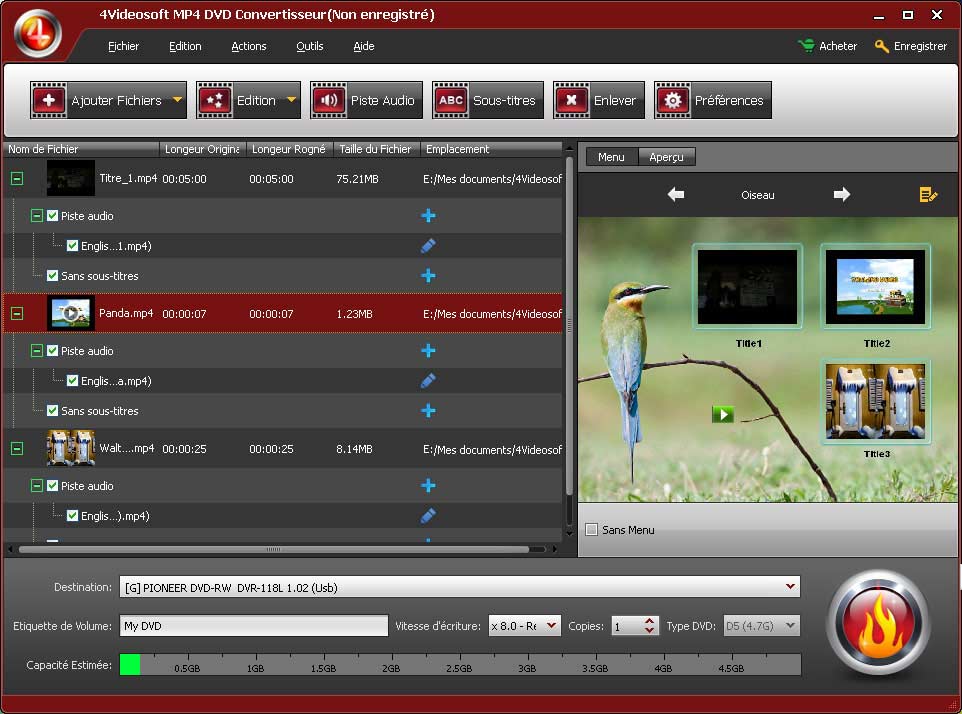The width and height of the screenshot is (962, 714).
Task: Open Préférences with the gear icon
Action: pos(713,100)
